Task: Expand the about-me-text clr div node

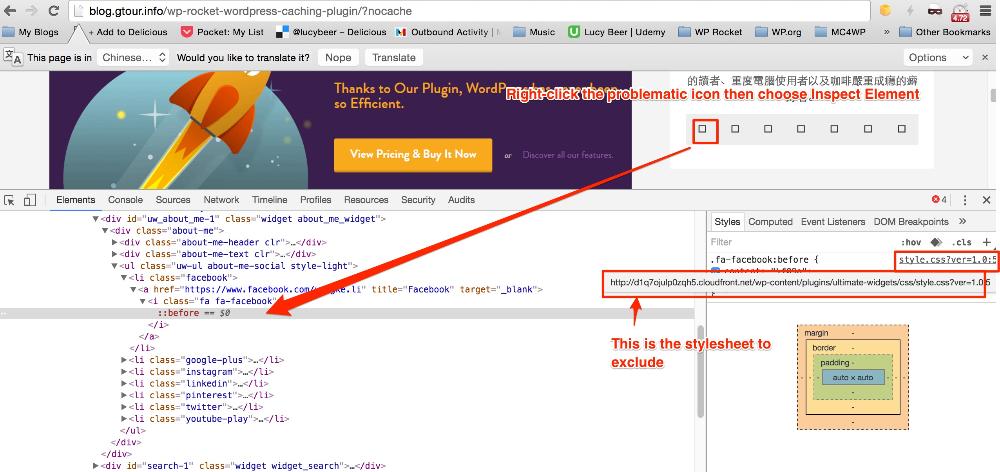Action: 115,254
